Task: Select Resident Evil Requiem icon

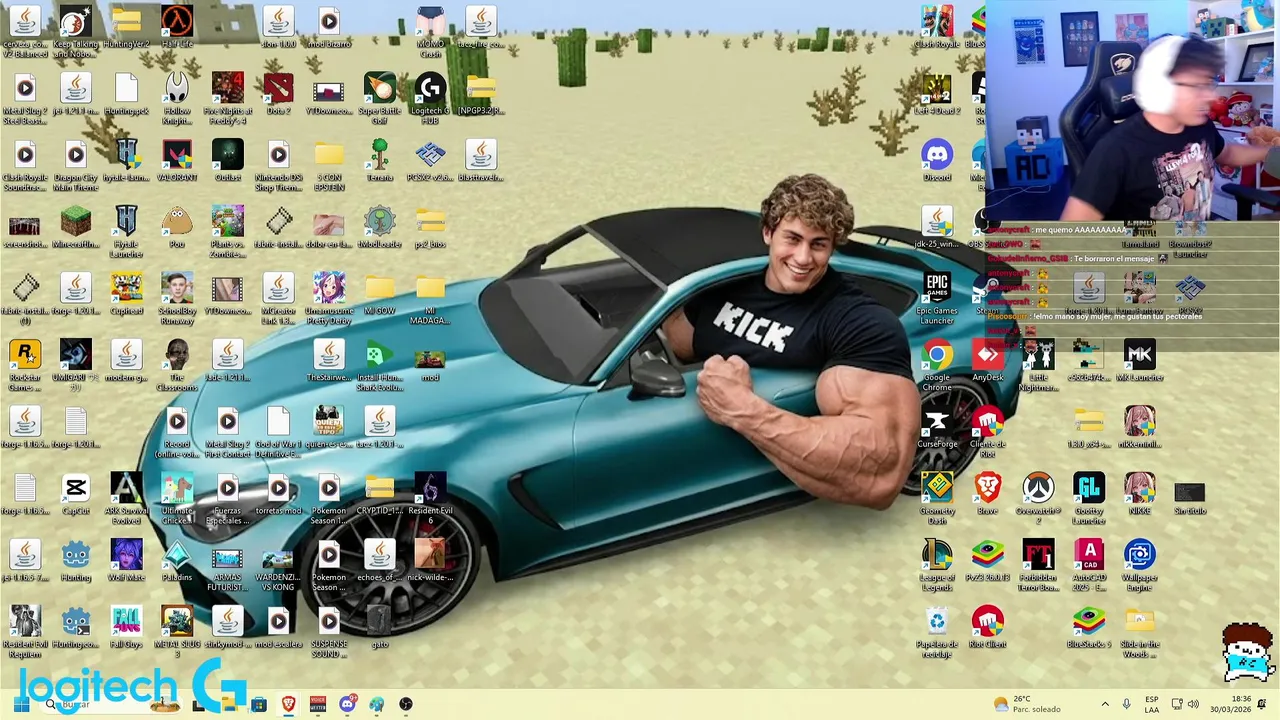Action: coord(25,621)
